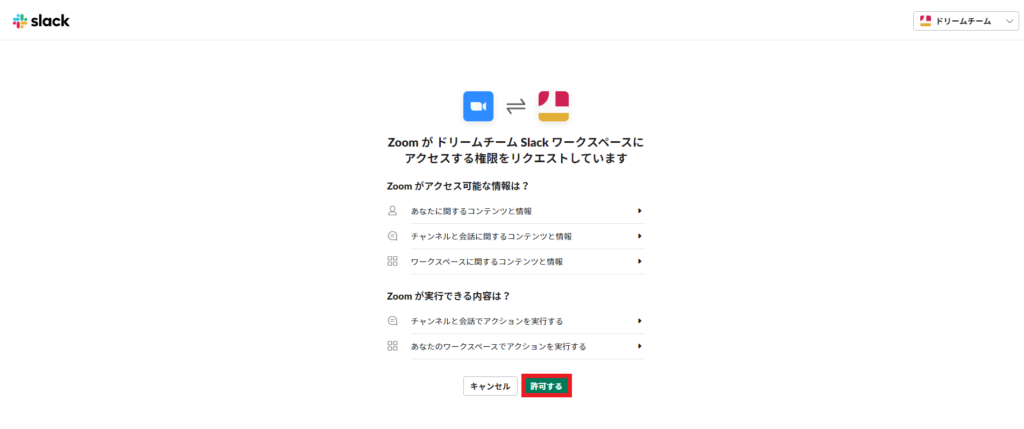Viewport: 1024px width, 429px height.
Task: Click chat bubble icon beside チャンネルと会話に関するコンテンツと情報
Action: (392, 236)
